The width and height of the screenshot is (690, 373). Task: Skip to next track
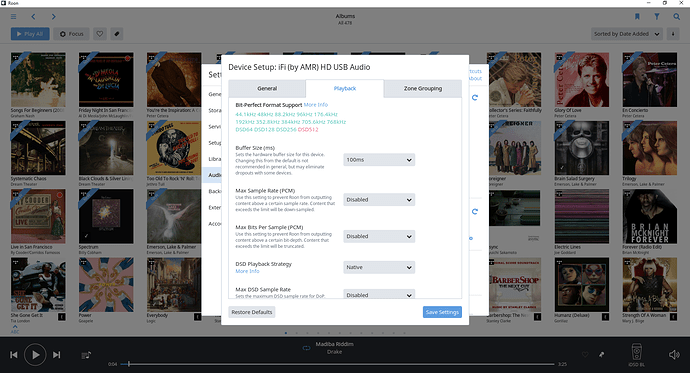click(x=57, y=355)
